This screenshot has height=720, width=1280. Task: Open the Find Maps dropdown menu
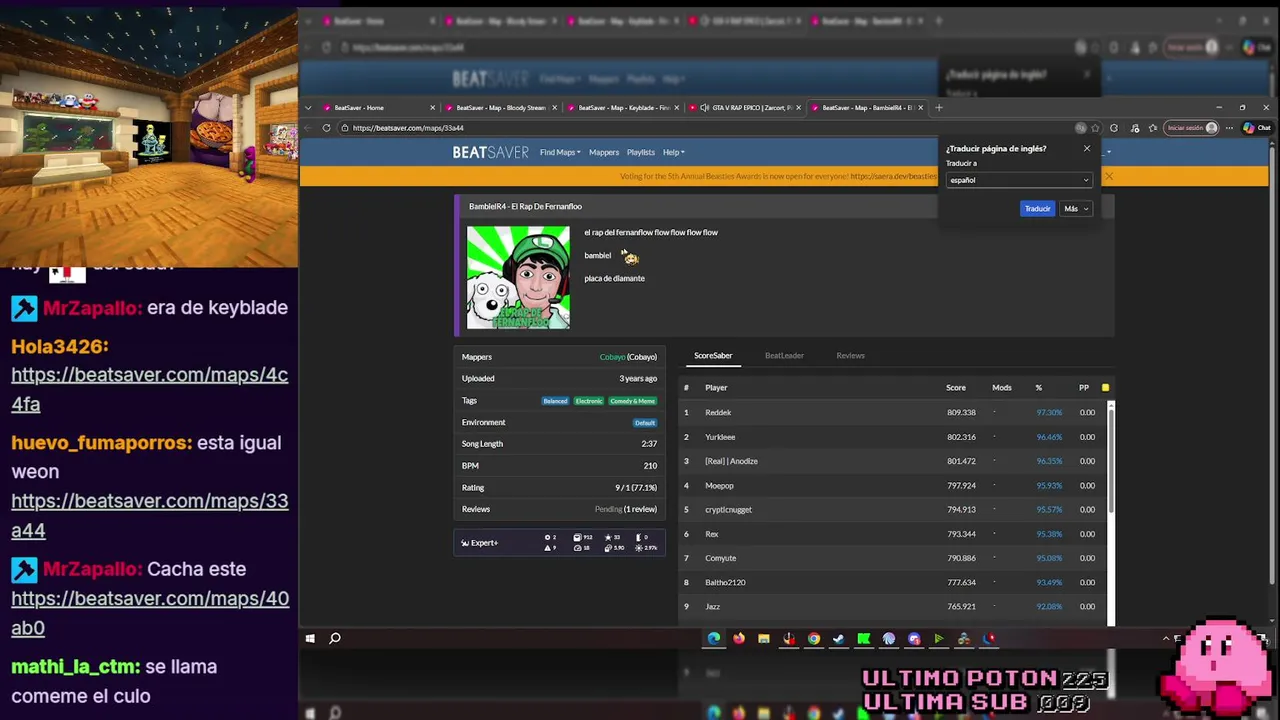(x=560, y=152)
